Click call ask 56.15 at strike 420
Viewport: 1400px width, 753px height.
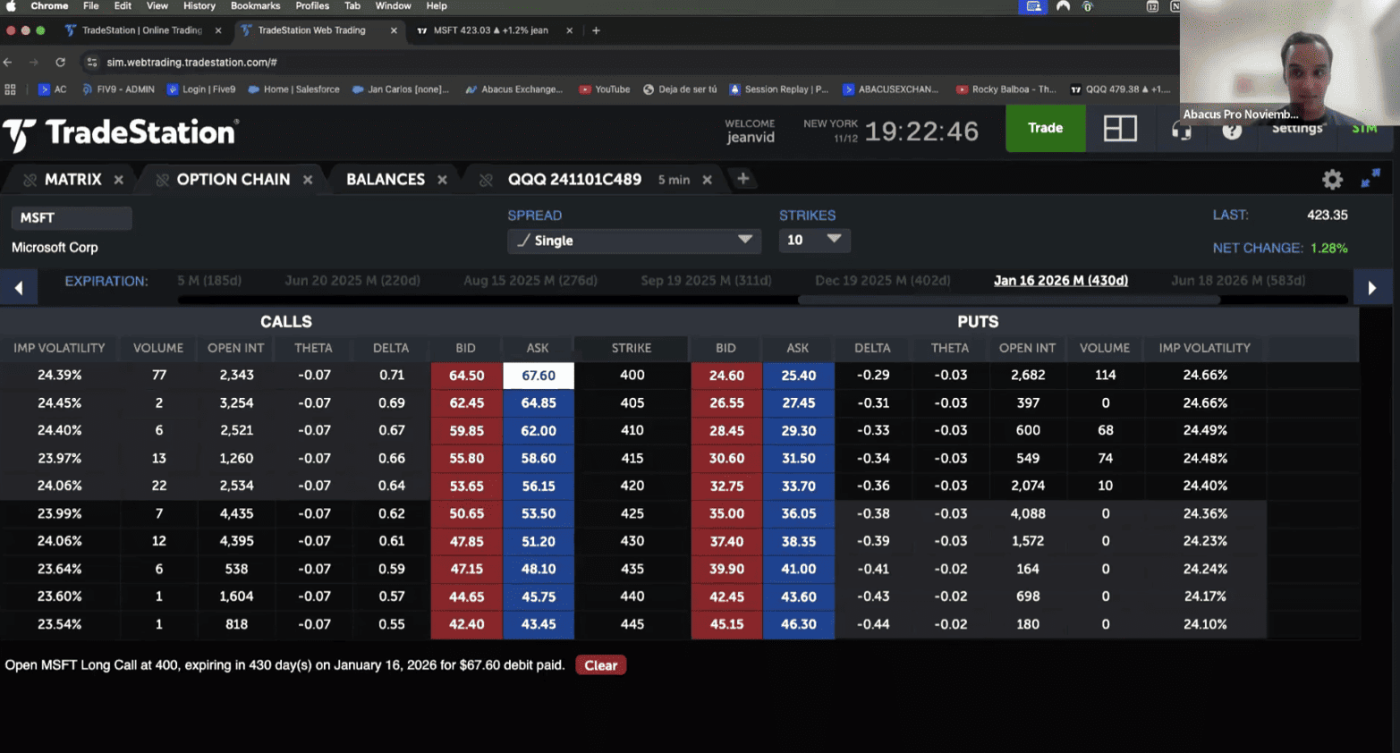pos(538,486)
